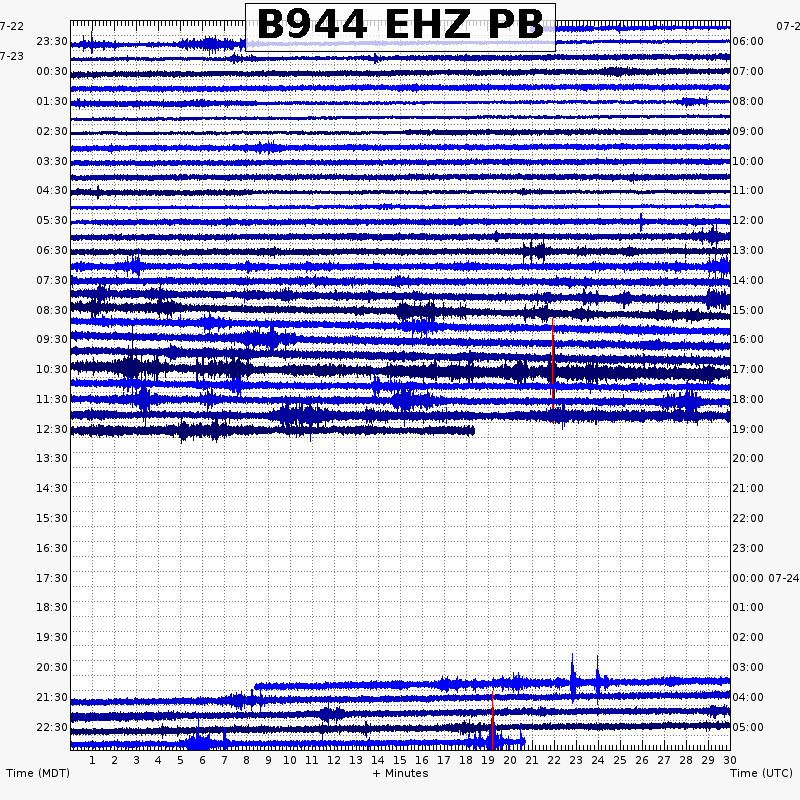800x800 pixels.
Task: Click the 00:00 07-24 UTC date label
Action: tap(765, 579)
